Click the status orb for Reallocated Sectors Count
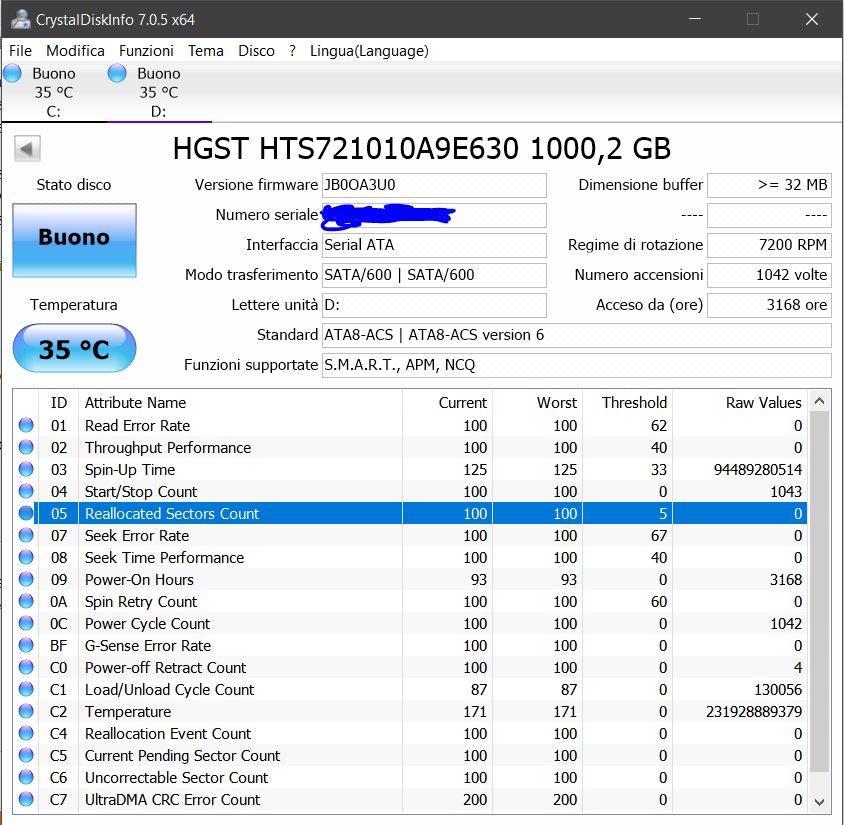The width and height of the screenshot is (844, 825). click(26, 513)
